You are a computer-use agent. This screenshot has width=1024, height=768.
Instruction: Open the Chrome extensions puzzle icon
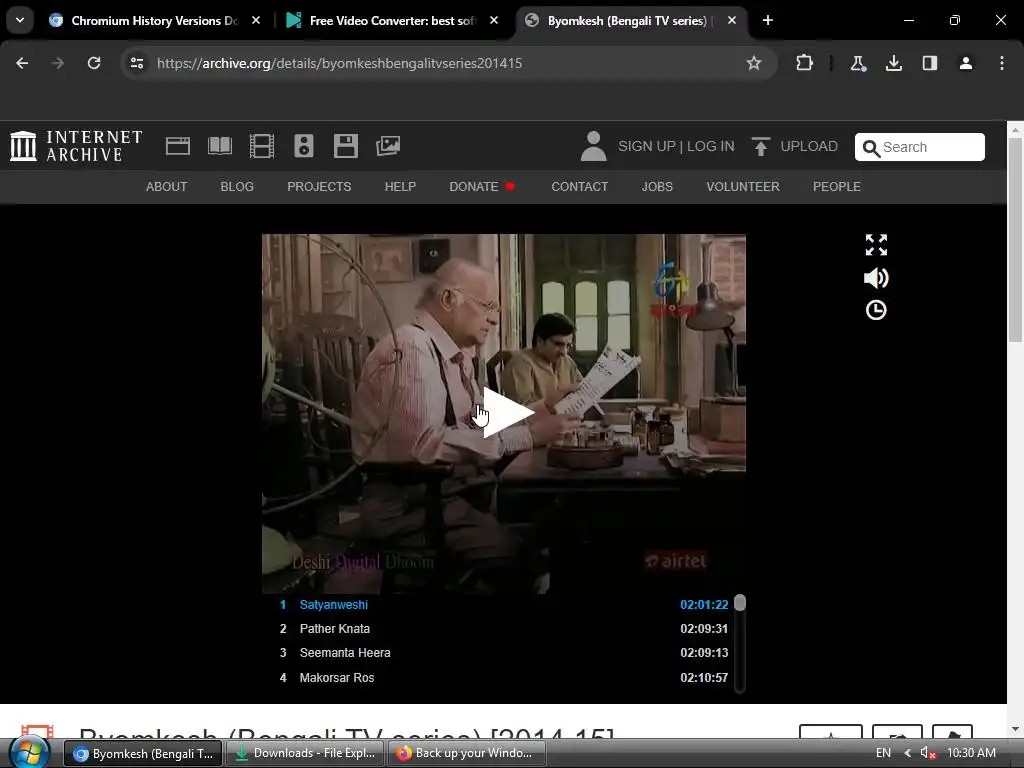[x=805, y=63]
